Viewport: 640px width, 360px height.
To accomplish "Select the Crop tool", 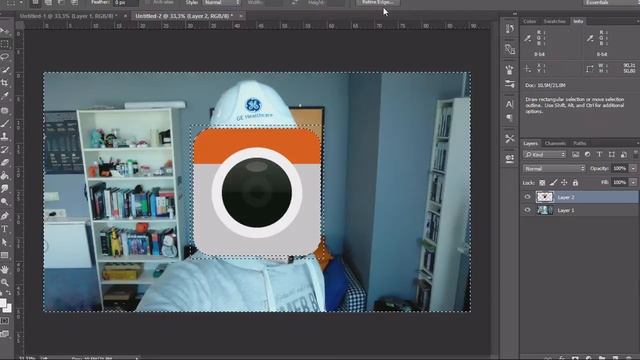I will pos(4,83).
